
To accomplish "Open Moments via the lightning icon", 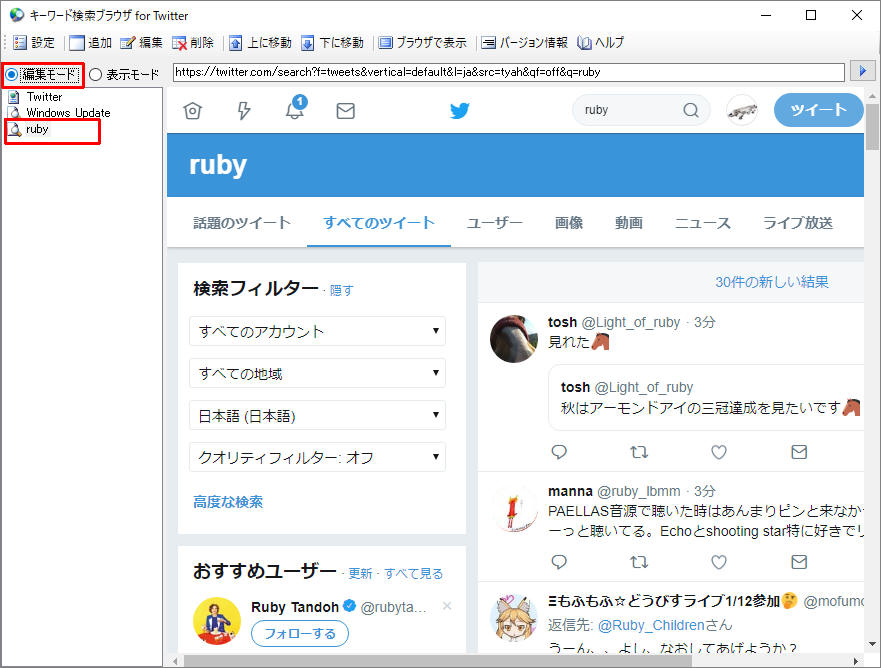I will (244, 111).
